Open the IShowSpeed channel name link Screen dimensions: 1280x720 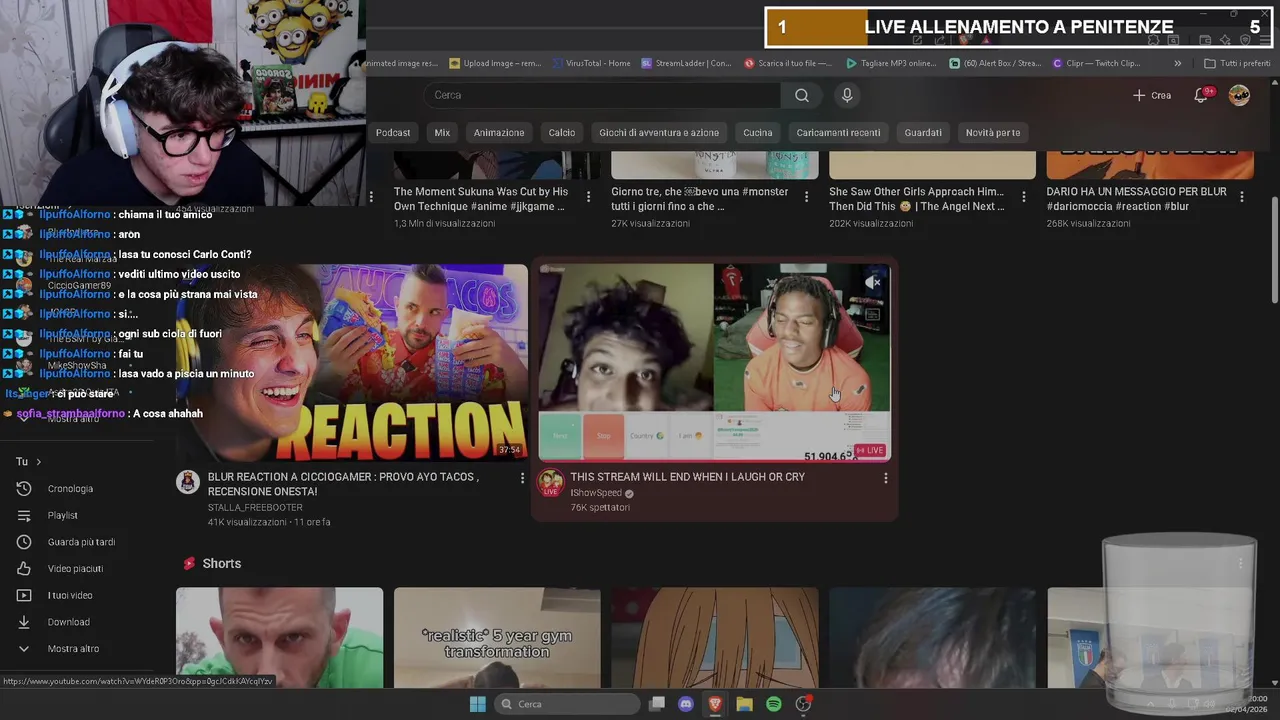coord(596,493)
